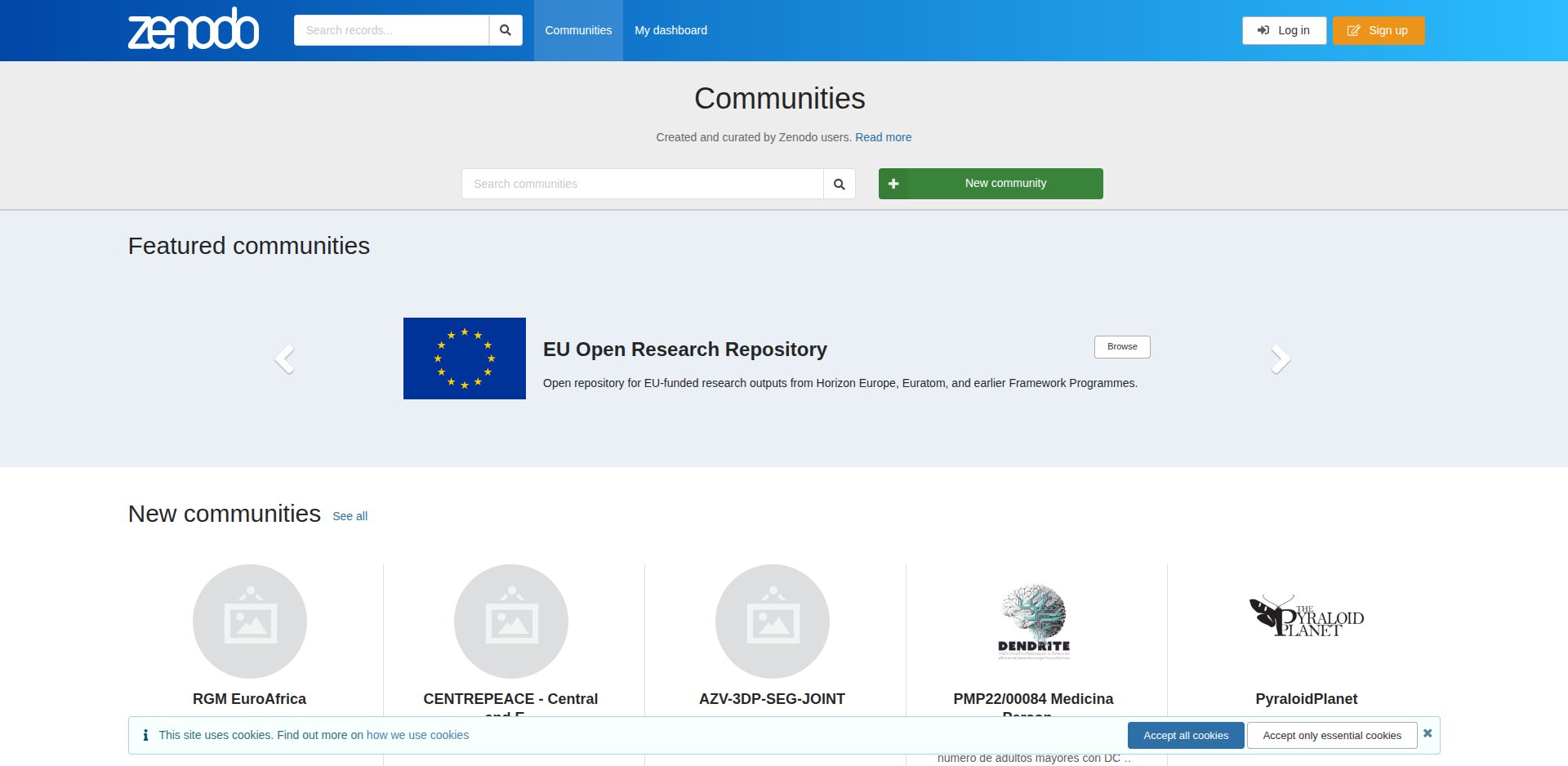Open the RGM EuroAfrica placeholder image
The height and width of the screenshot is (766, 1568).
tap(250, 621)
